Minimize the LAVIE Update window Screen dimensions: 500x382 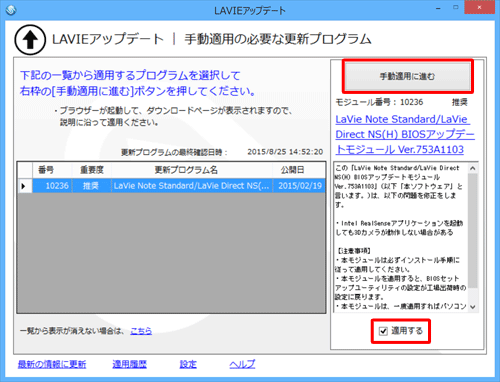(x=439, y=8)
